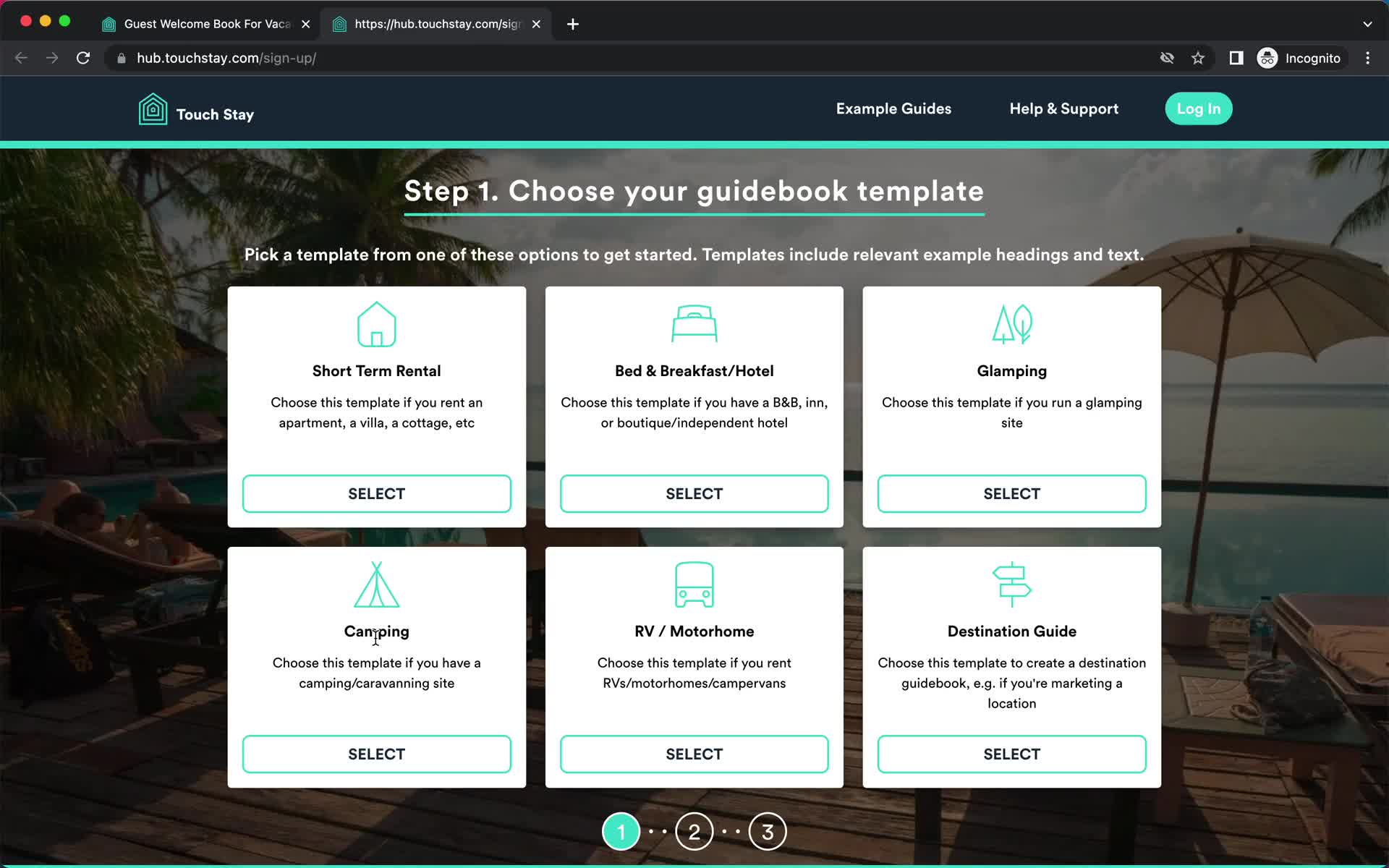Jump to step 2 in the progress indicator
Screen dimensions: 1389x868
pyautogui.click(x=694, y=830)
